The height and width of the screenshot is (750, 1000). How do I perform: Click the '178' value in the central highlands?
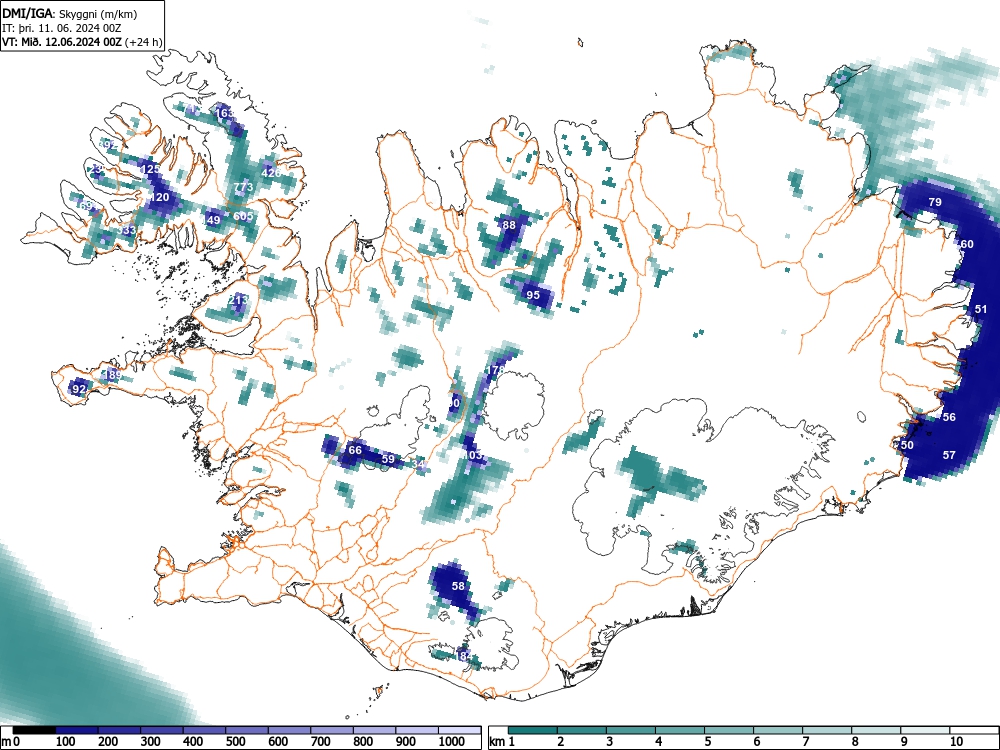pyautogui.click(x=496, y=370)
